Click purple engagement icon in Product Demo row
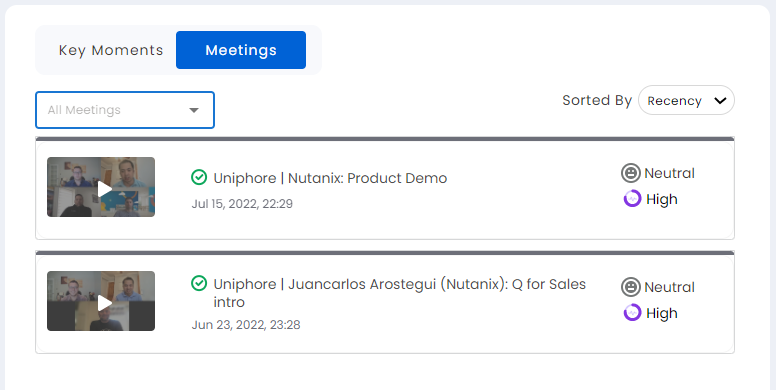This screenshot has height=390, width=776. (x=632, y=199)
